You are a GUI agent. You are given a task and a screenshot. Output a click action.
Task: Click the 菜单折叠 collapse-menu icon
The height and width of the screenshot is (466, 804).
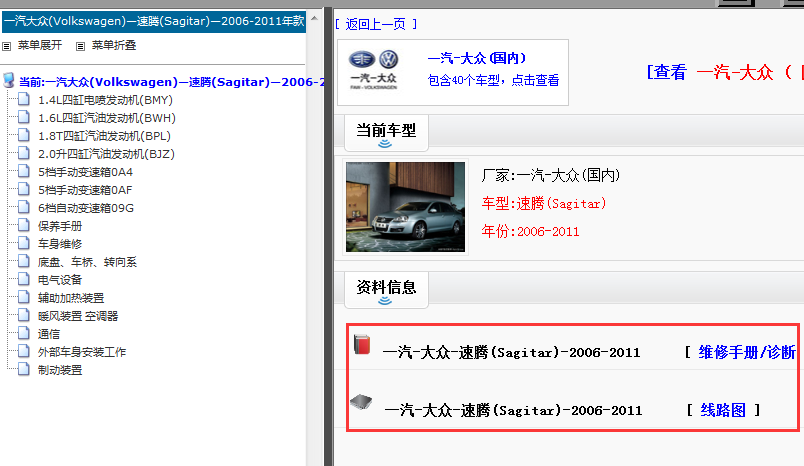tap(81, 46)
